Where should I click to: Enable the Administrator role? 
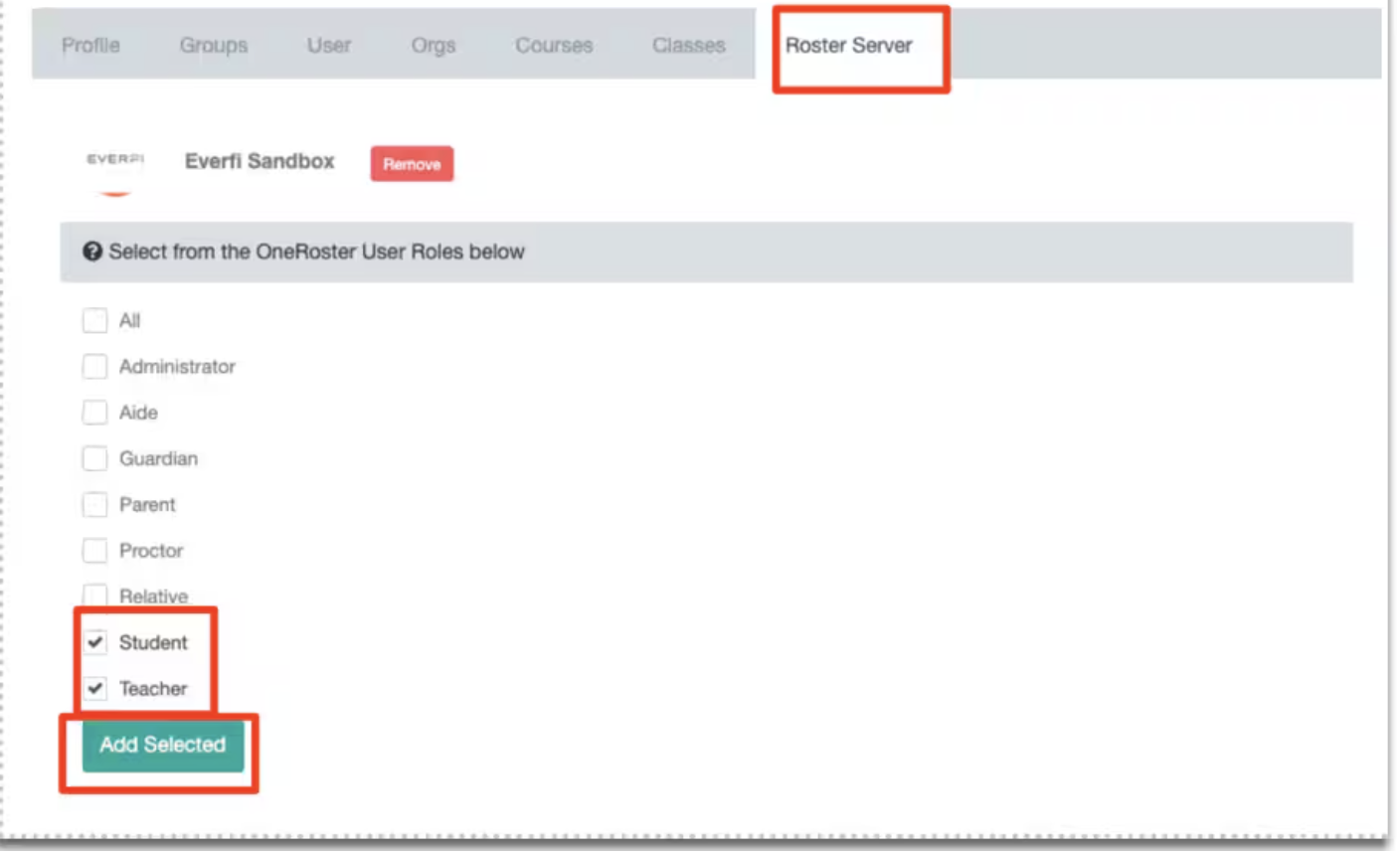[x=94, y=366]
